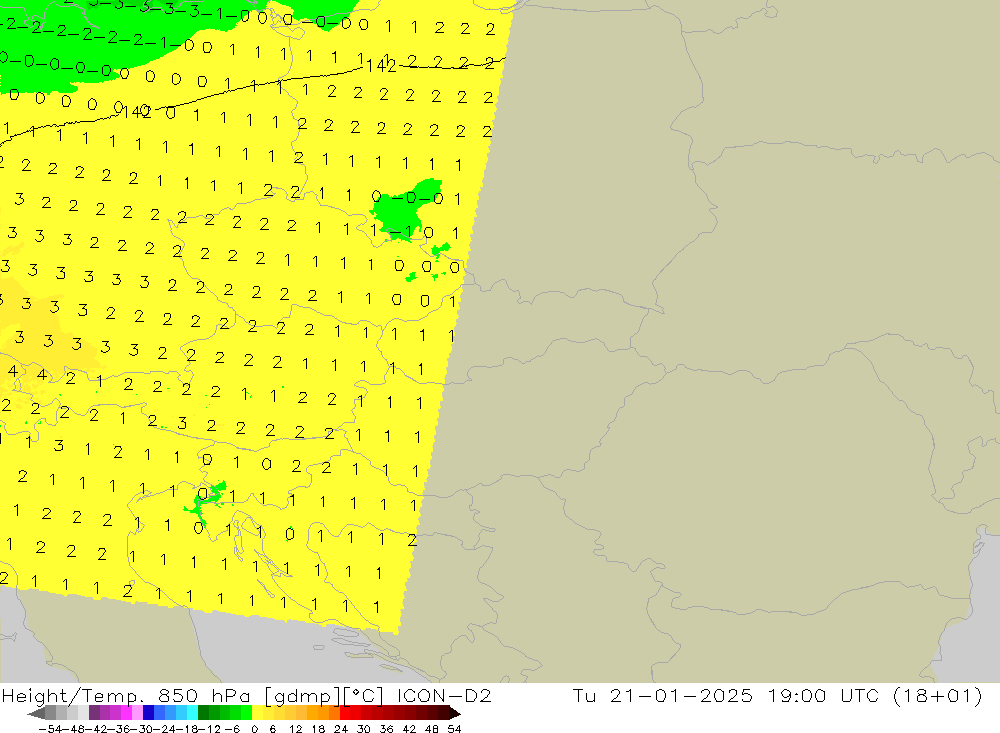
Task: Click the legend tick label '-12'
Action: point(209,729)
